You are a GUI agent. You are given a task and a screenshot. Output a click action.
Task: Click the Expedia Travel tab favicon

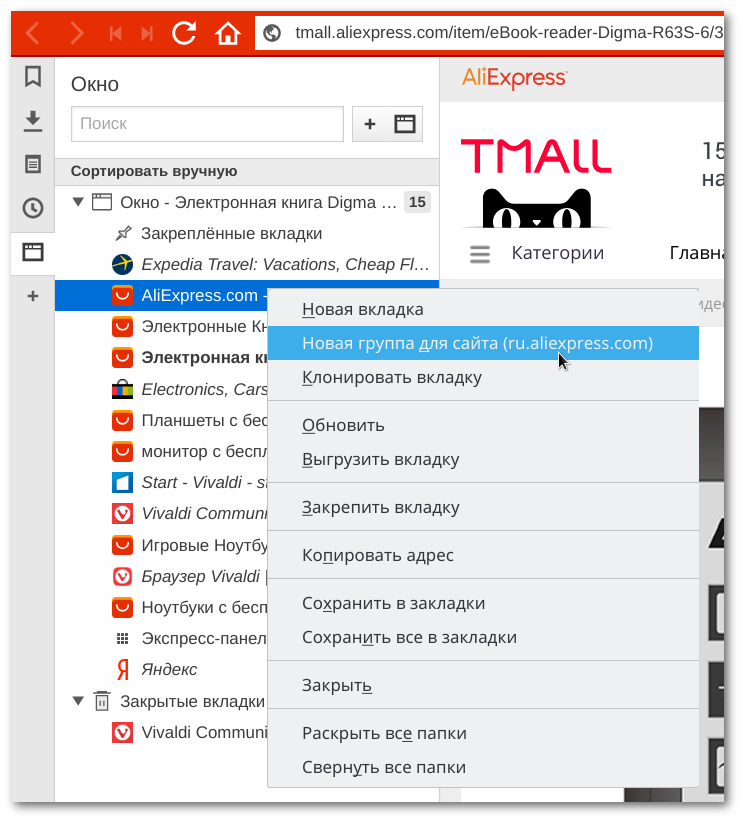click(123, 264)
